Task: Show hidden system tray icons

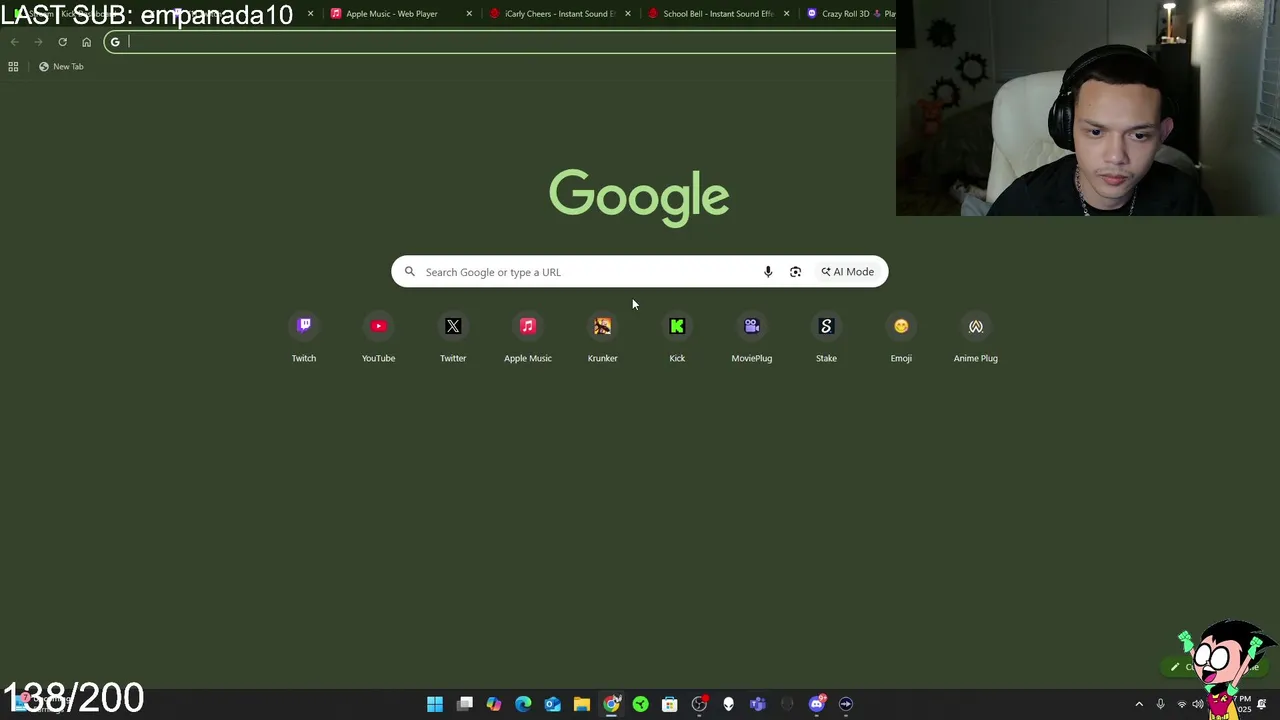Action: (x=1139, y=704)
